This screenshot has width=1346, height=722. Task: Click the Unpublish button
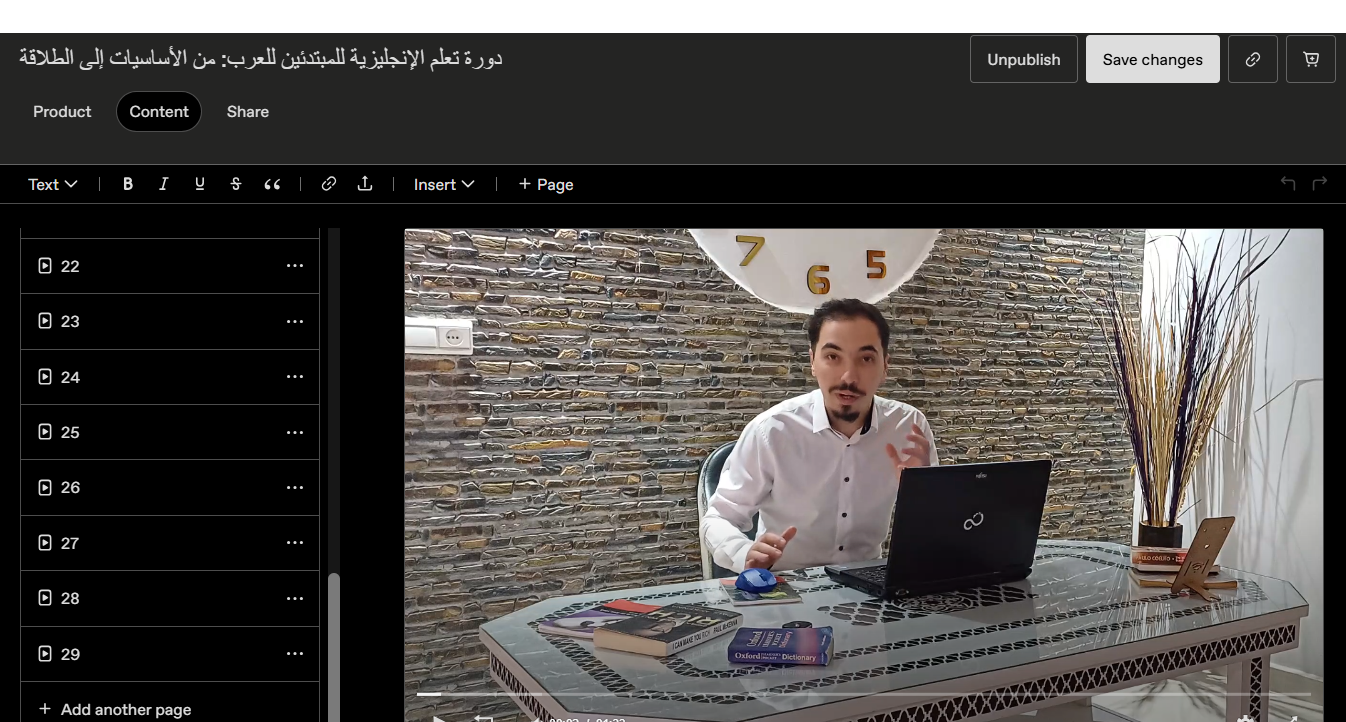tap(1024, 59)
